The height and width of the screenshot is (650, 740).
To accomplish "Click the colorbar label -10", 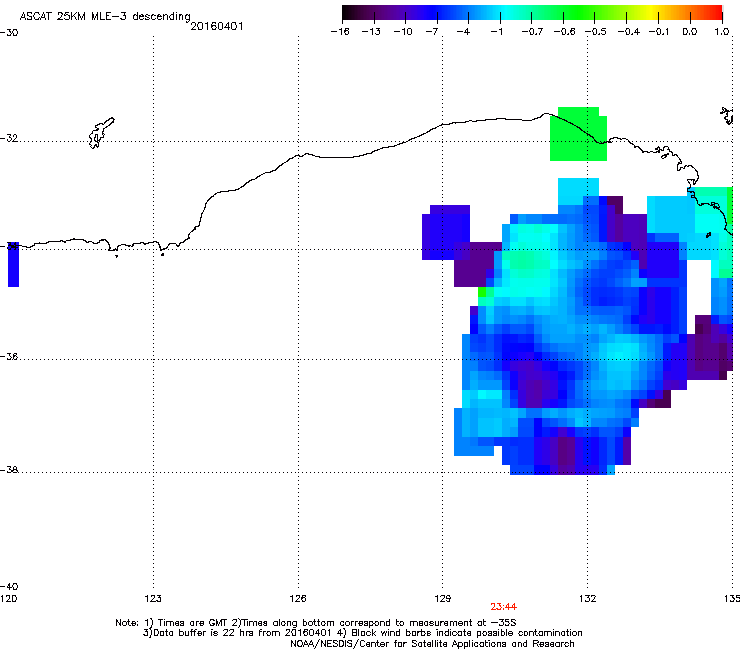I will tap(403, 32).
